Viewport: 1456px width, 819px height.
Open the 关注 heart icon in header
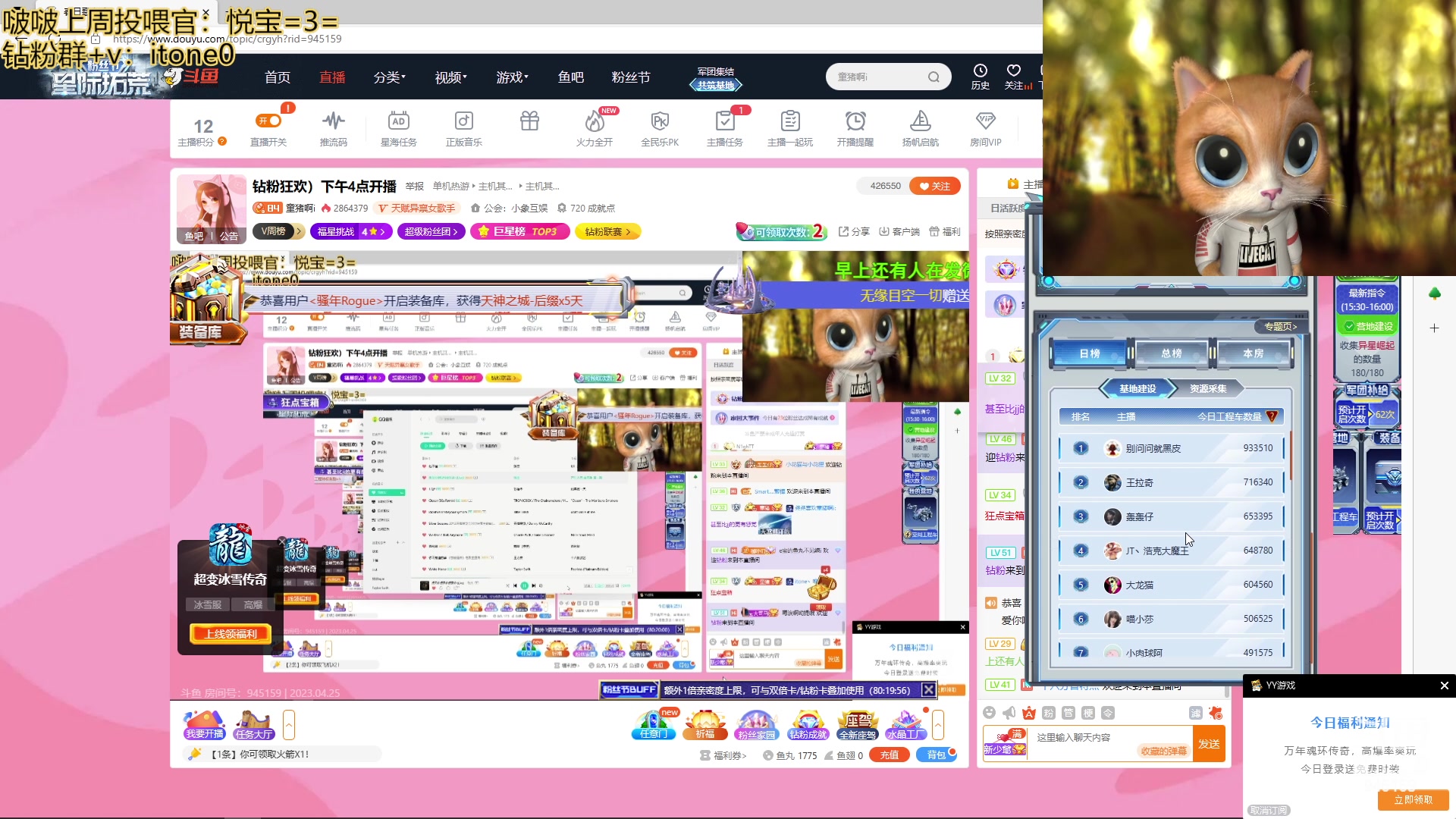point(1014,71)
